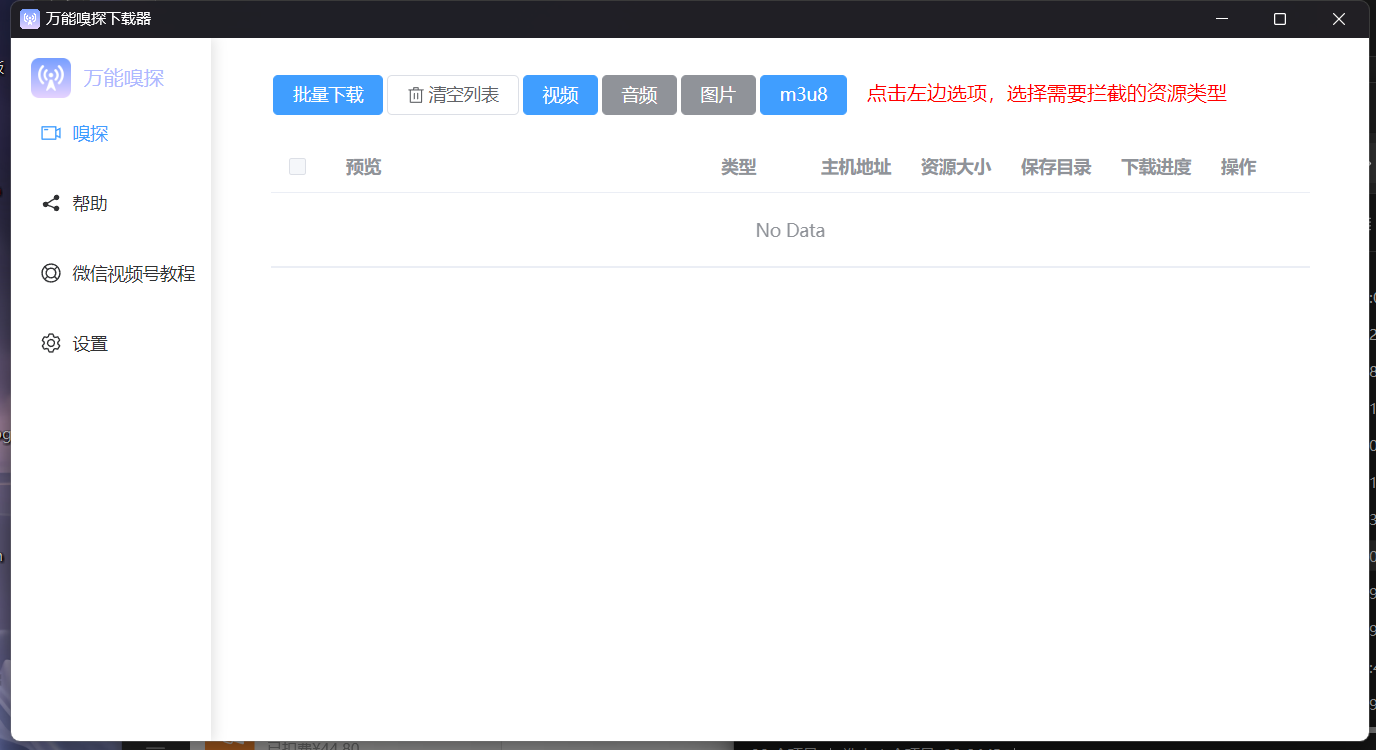Screen dimensions: 1376x750
Task: Tick the select-all checkbox in table header
Action: pyautogui.click(x=297, y=167)
